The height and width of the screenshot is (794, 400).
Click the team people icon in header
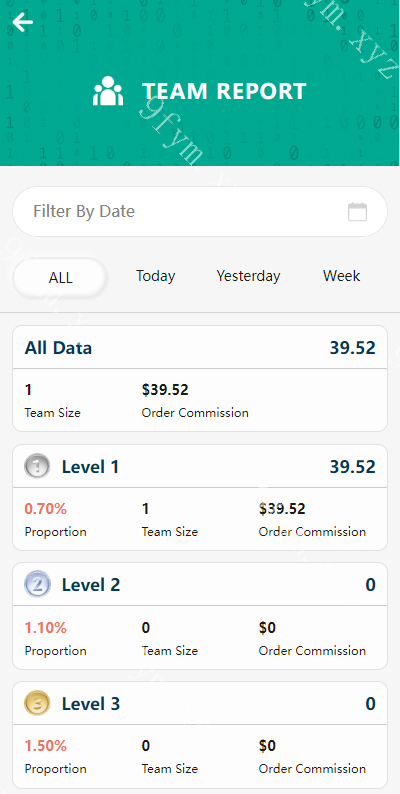108,91
